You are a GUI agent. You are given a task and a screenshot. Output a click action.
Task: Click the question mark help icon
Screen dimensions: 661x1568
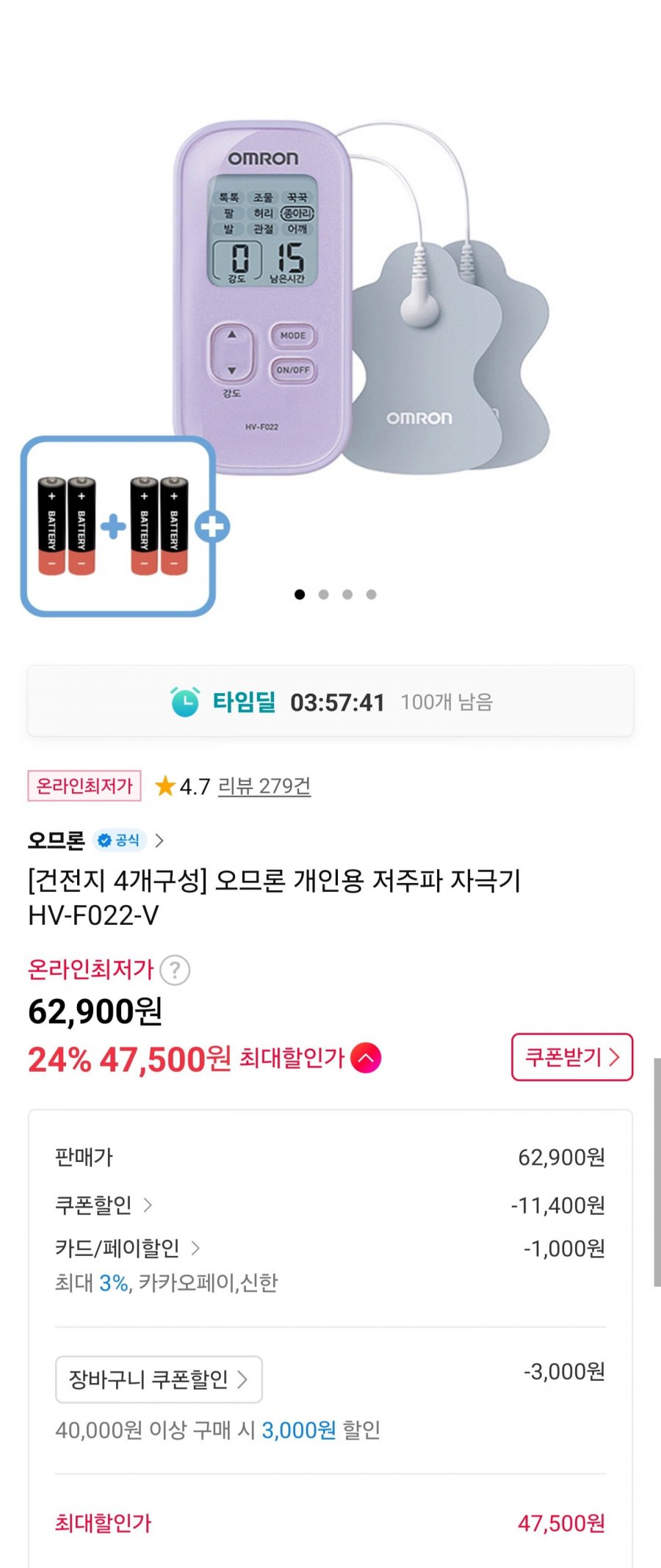[175, 970]
